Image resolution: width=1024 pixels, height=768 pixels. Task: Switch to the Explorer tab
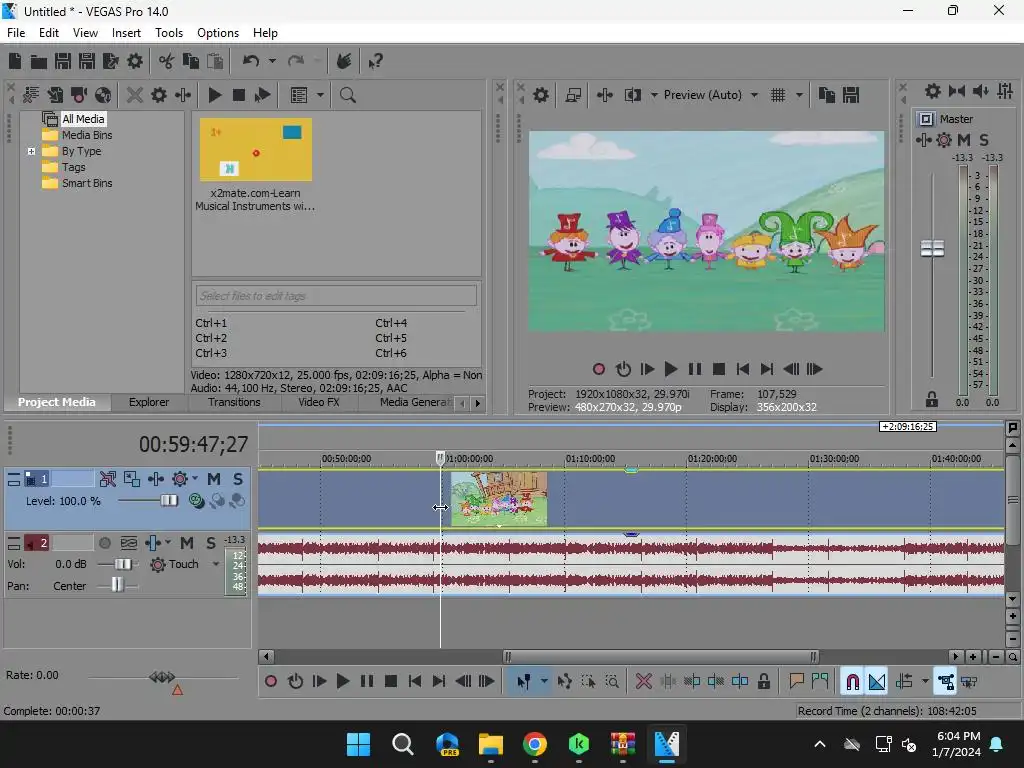[149, 402]
